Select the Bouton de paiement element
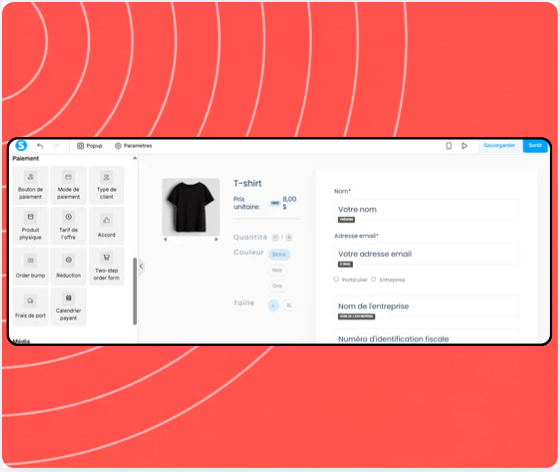 pyautogui.click(x=30, y=186)
